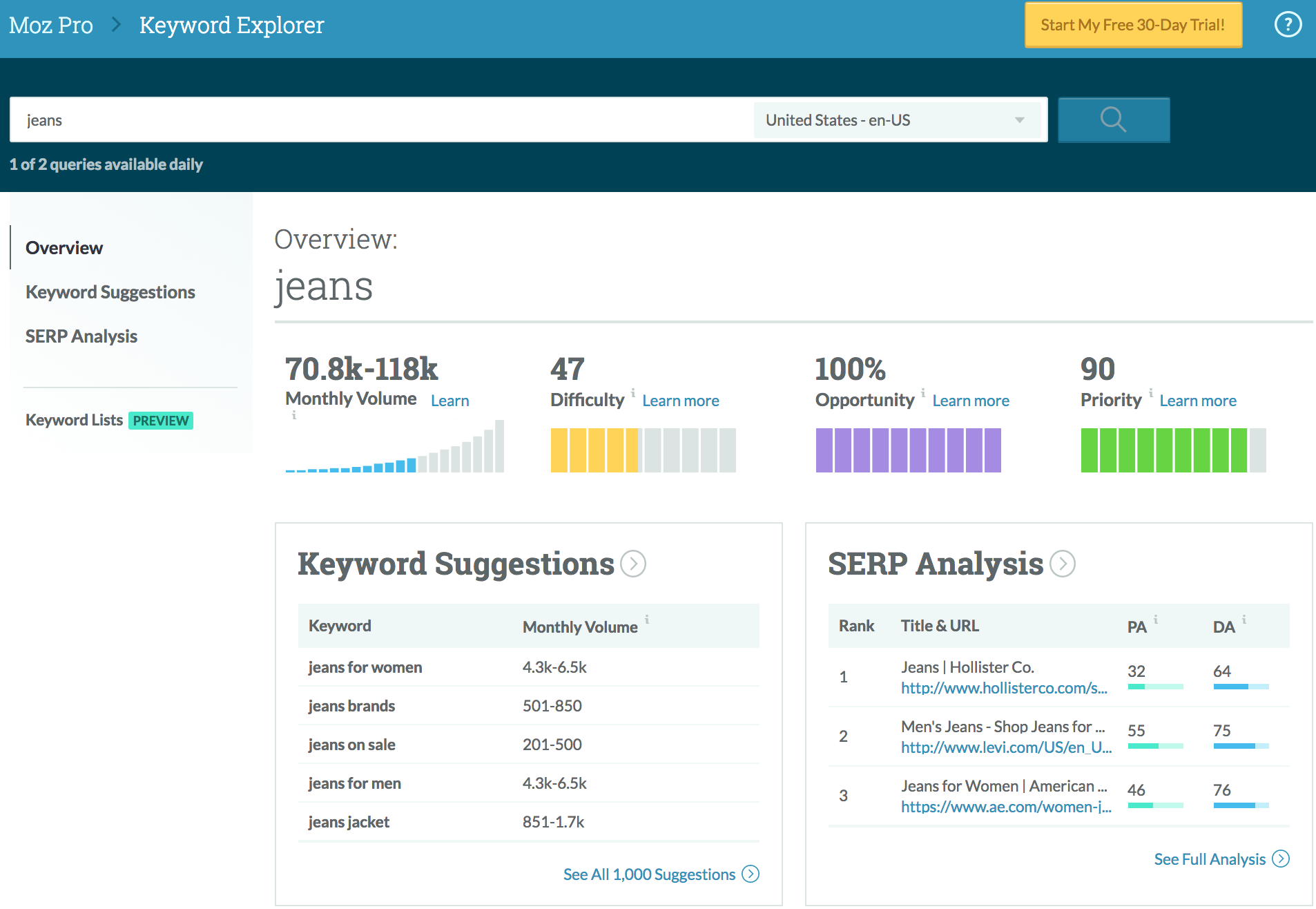This screenshot has height=909, width=1316.
Task: Open the help question mark icon
Action: coord(1288,25)
